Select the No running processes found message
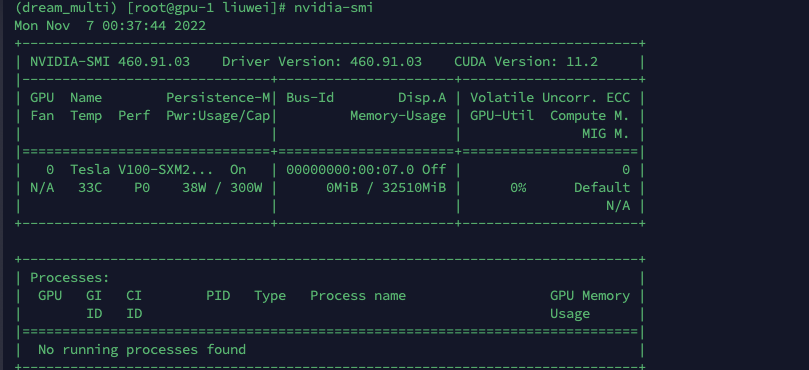 point(142,350)
